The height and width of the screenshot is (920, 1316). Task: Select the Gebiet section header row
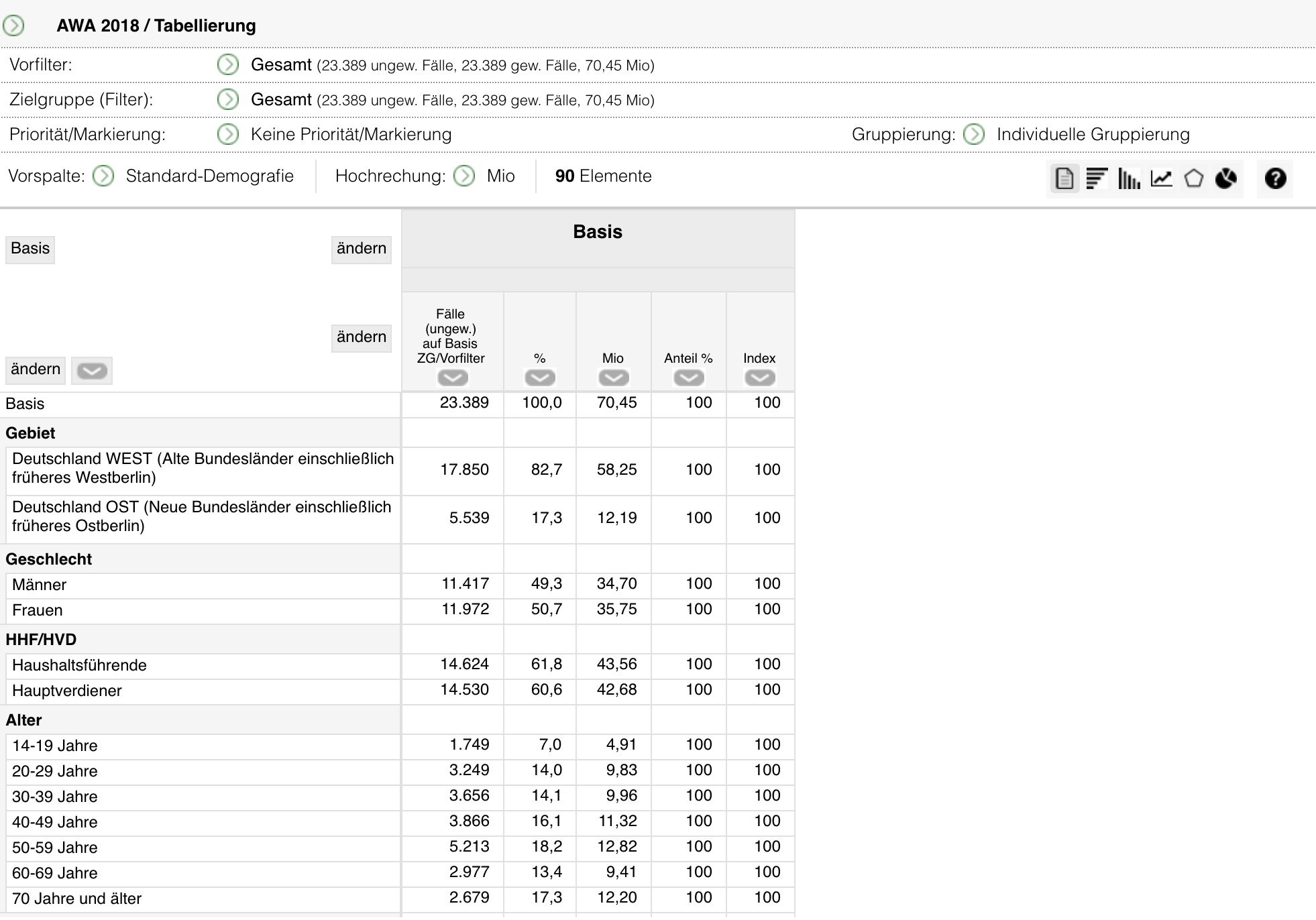coord(201,433)
